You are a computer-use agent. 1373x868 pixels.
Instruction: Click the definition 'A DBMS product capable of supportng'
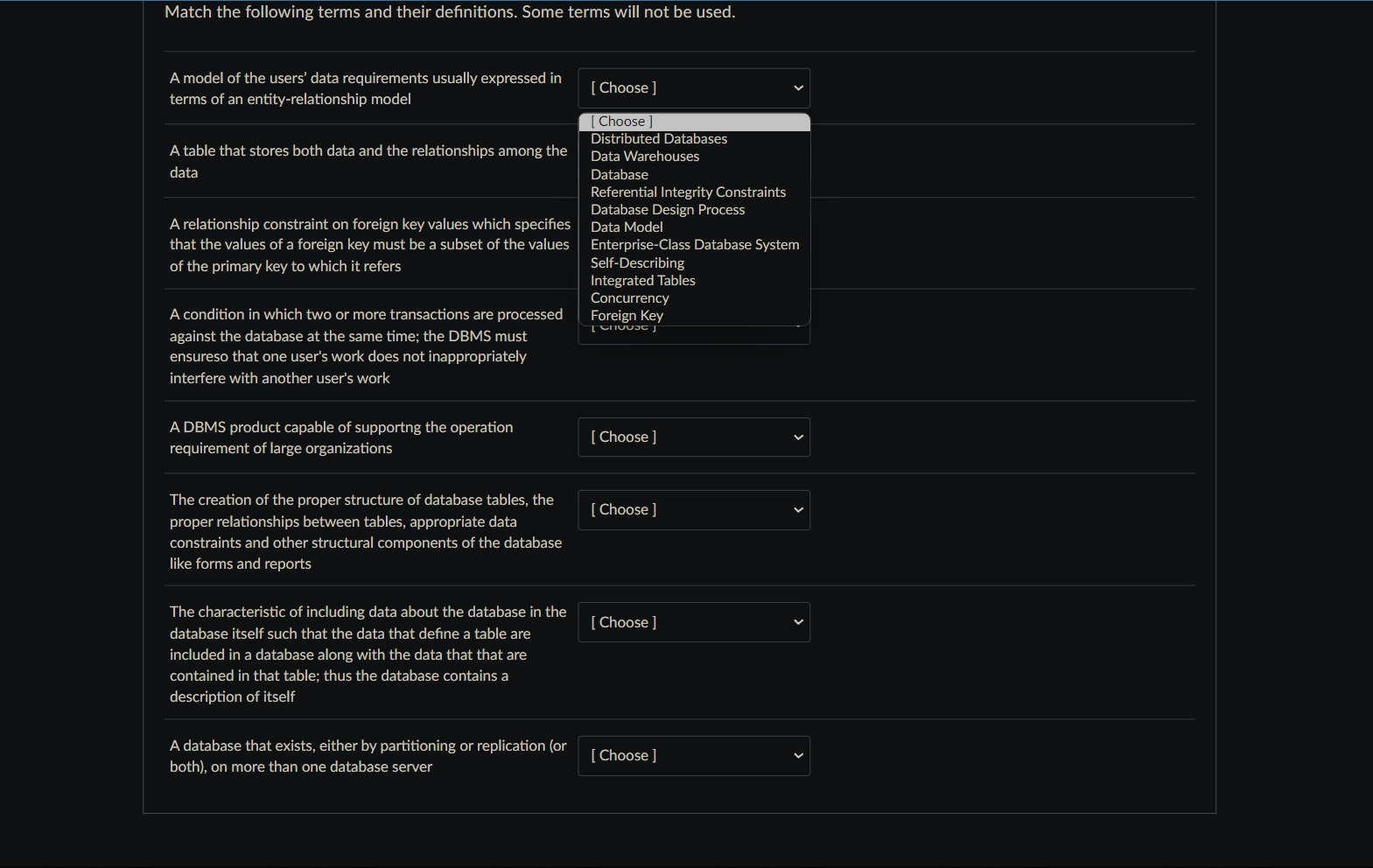click(341, 437)
